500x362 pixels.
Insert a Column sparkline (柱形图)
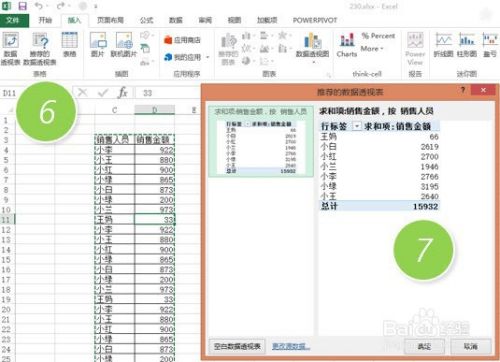pyautogui.click(x=467, y=45)
